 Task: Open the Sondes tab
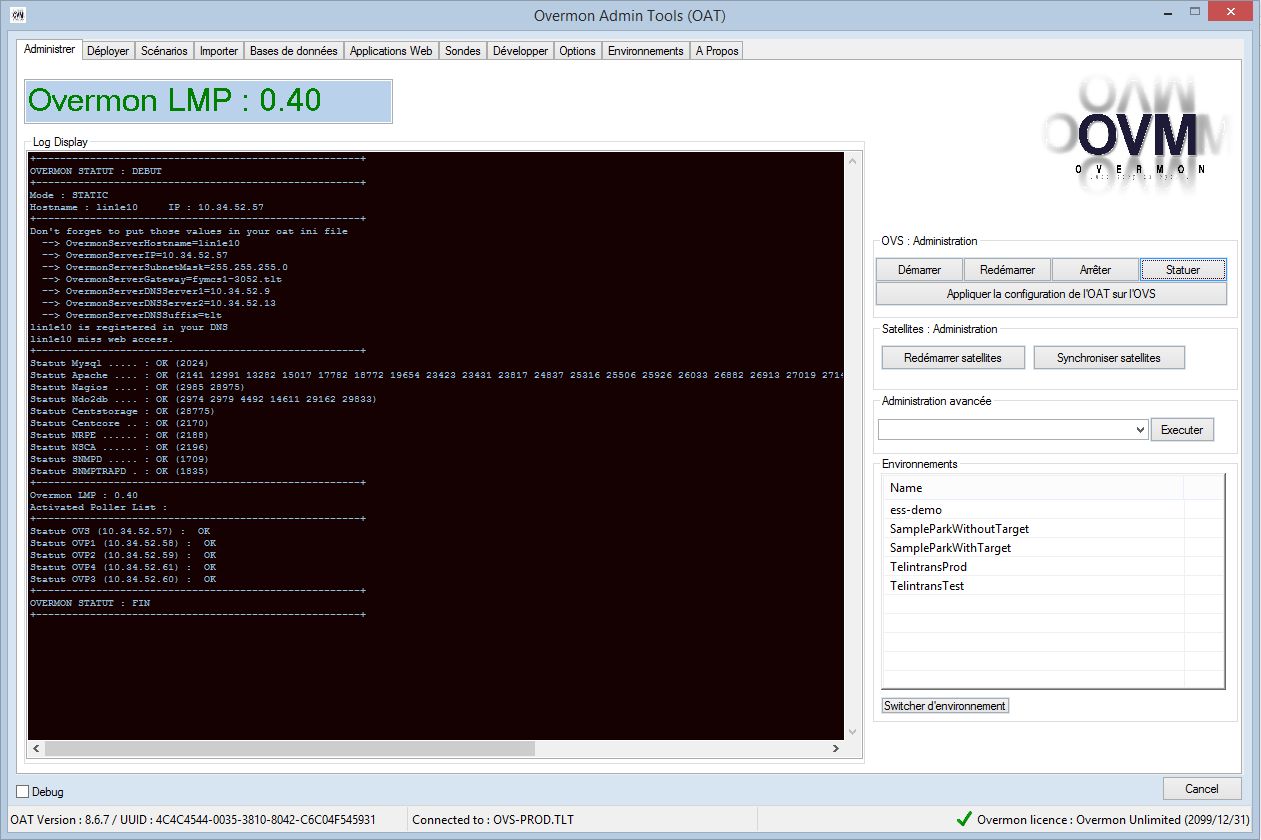point(463,51)
